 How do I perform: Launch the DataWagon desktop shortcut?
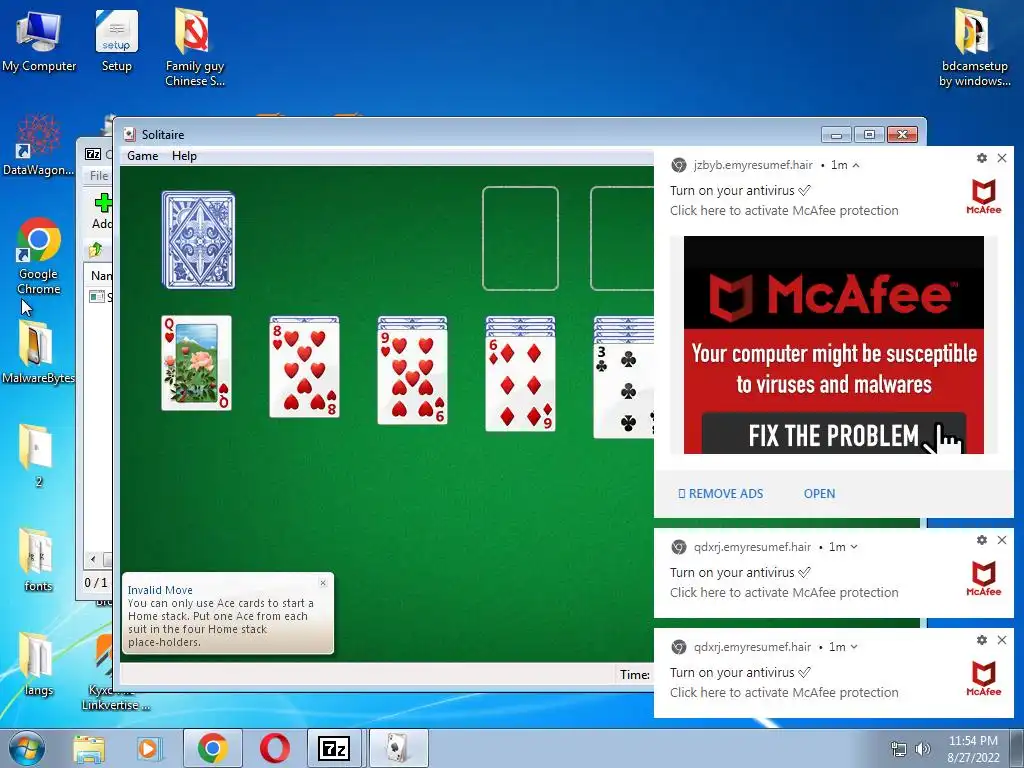pos(39,145)
